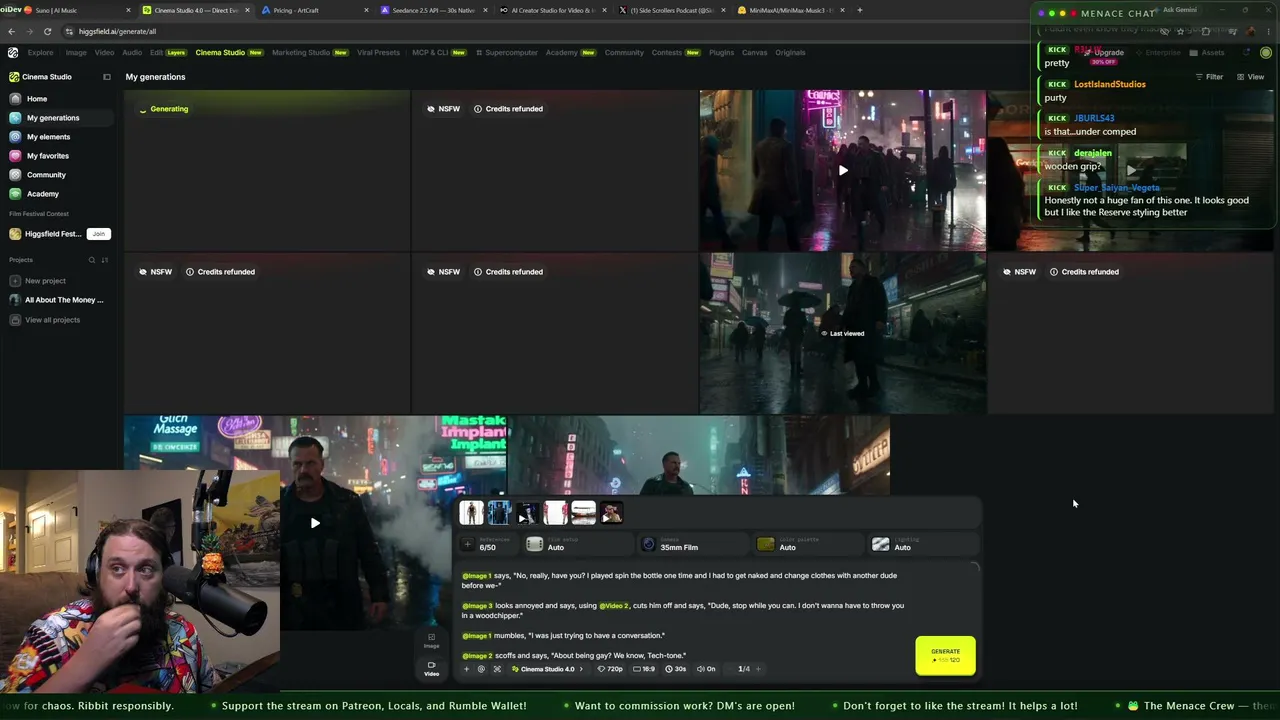Click the Upgrade button

click(x=1105, y=52)
